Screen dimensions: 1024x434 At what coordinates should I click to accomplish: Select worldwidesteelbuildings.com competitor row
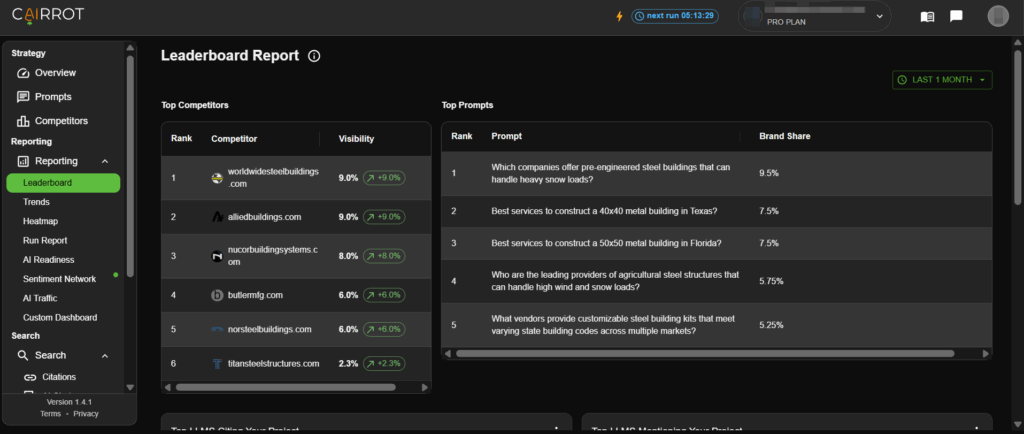pos(296,178)
